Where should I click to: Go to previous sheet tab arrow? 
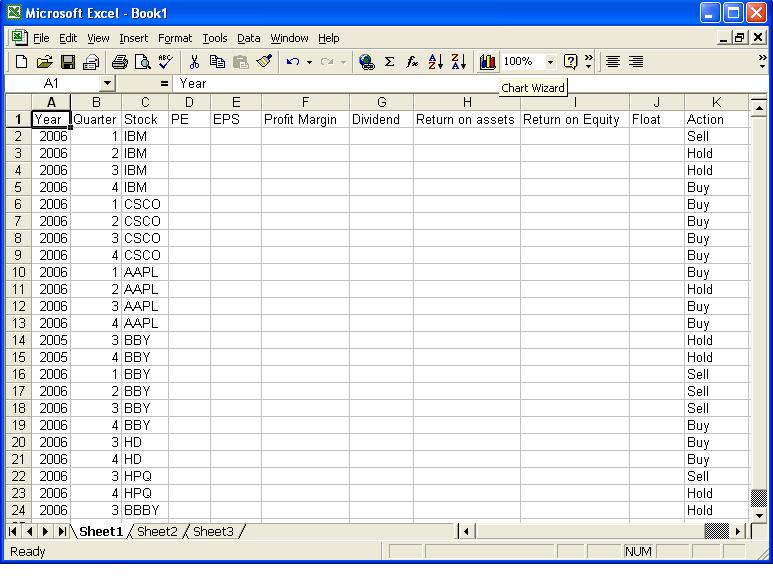tap(30, 532)
